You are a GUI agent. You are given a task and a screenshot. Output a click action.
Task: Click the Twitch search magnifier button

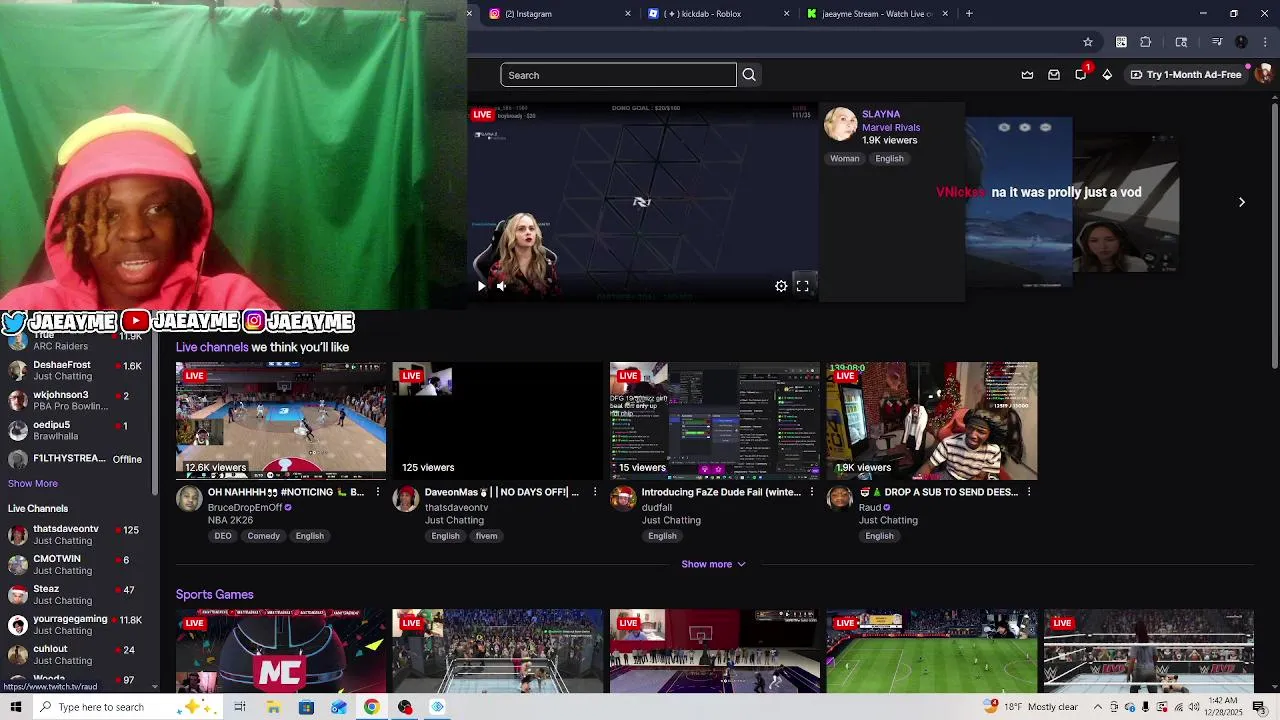click(x=749, y=75)
